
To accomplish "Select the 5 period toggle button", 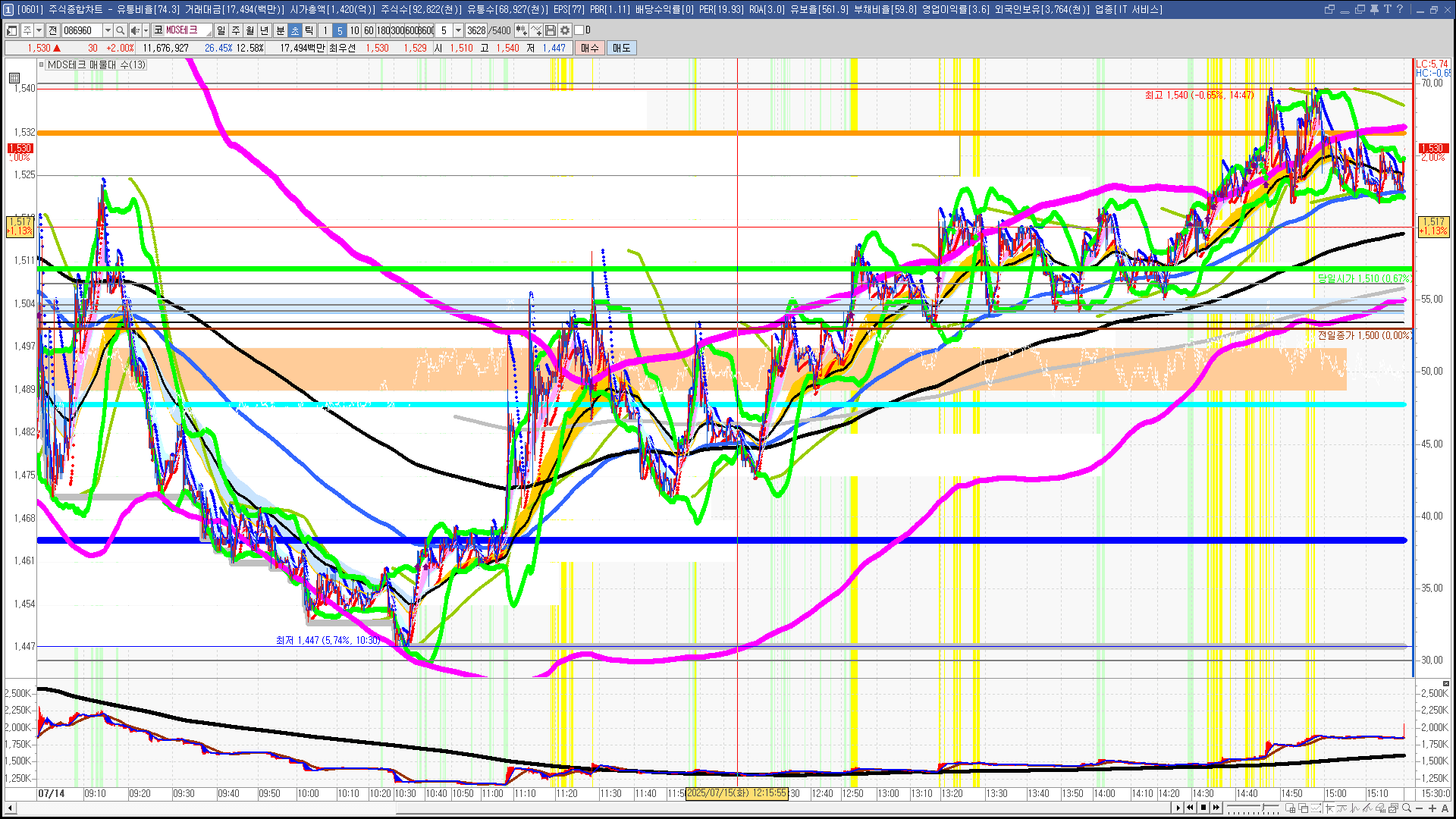I will click(x=339, y=30).
